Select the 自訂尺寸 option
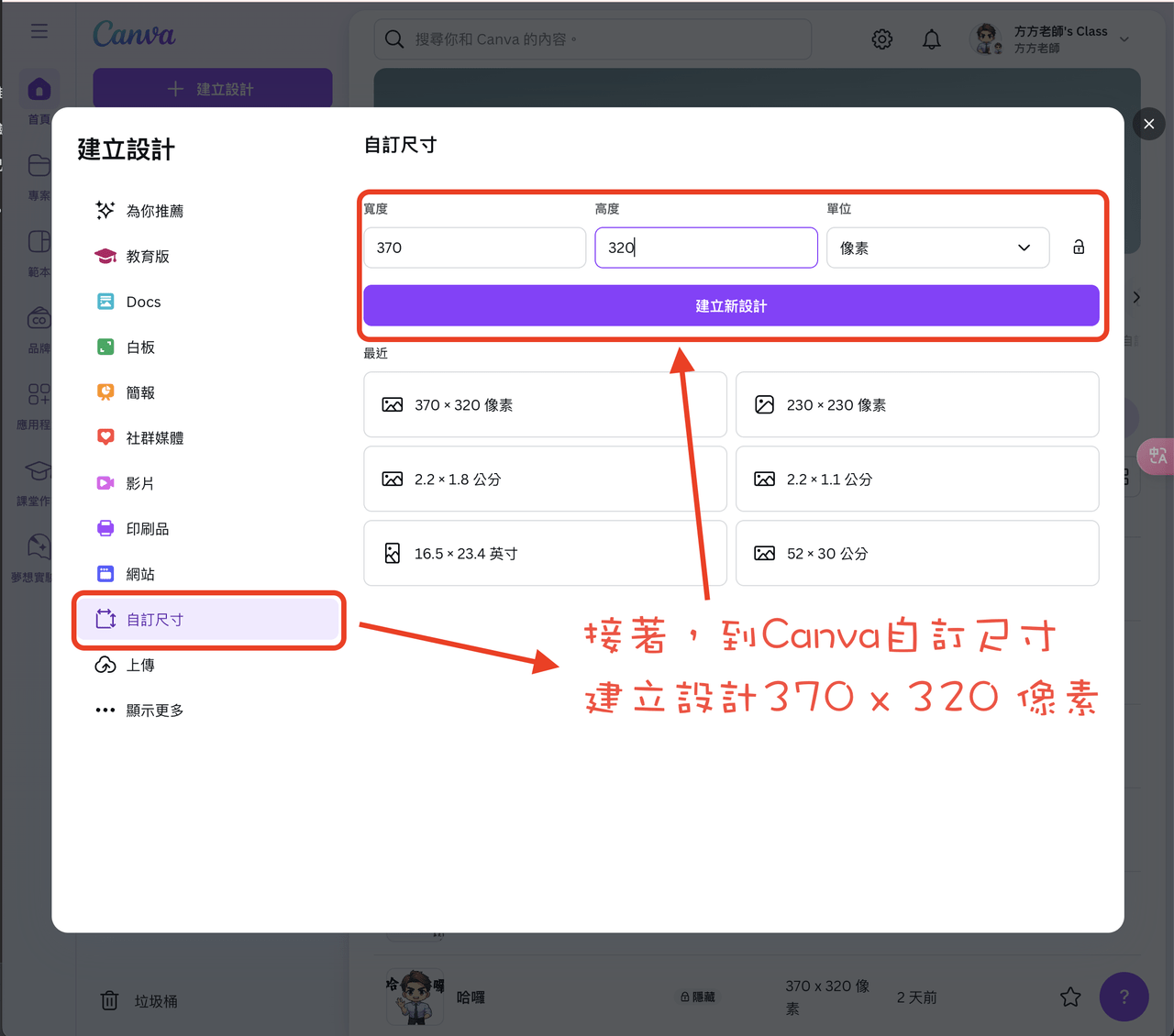1174x1036 pixels. click(208, 620)
